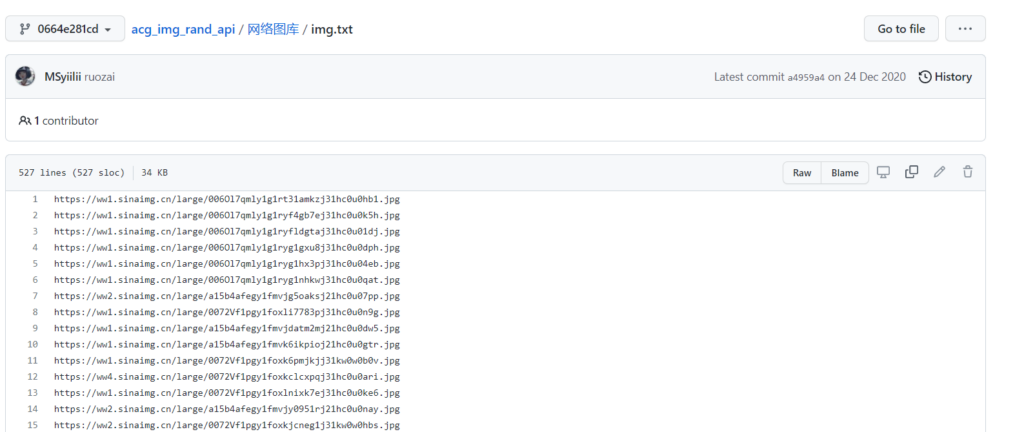View the file History

pos(945,77)
